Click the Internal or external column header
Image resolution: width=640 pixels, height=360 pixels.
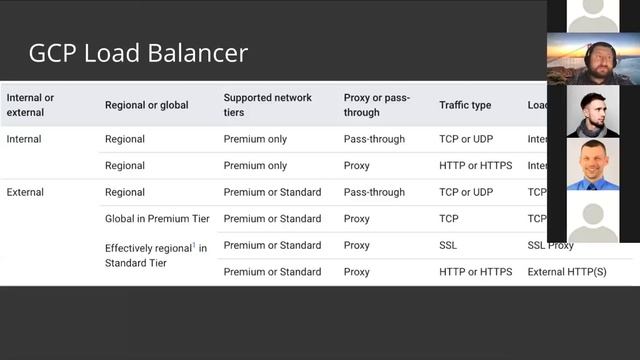30,105
